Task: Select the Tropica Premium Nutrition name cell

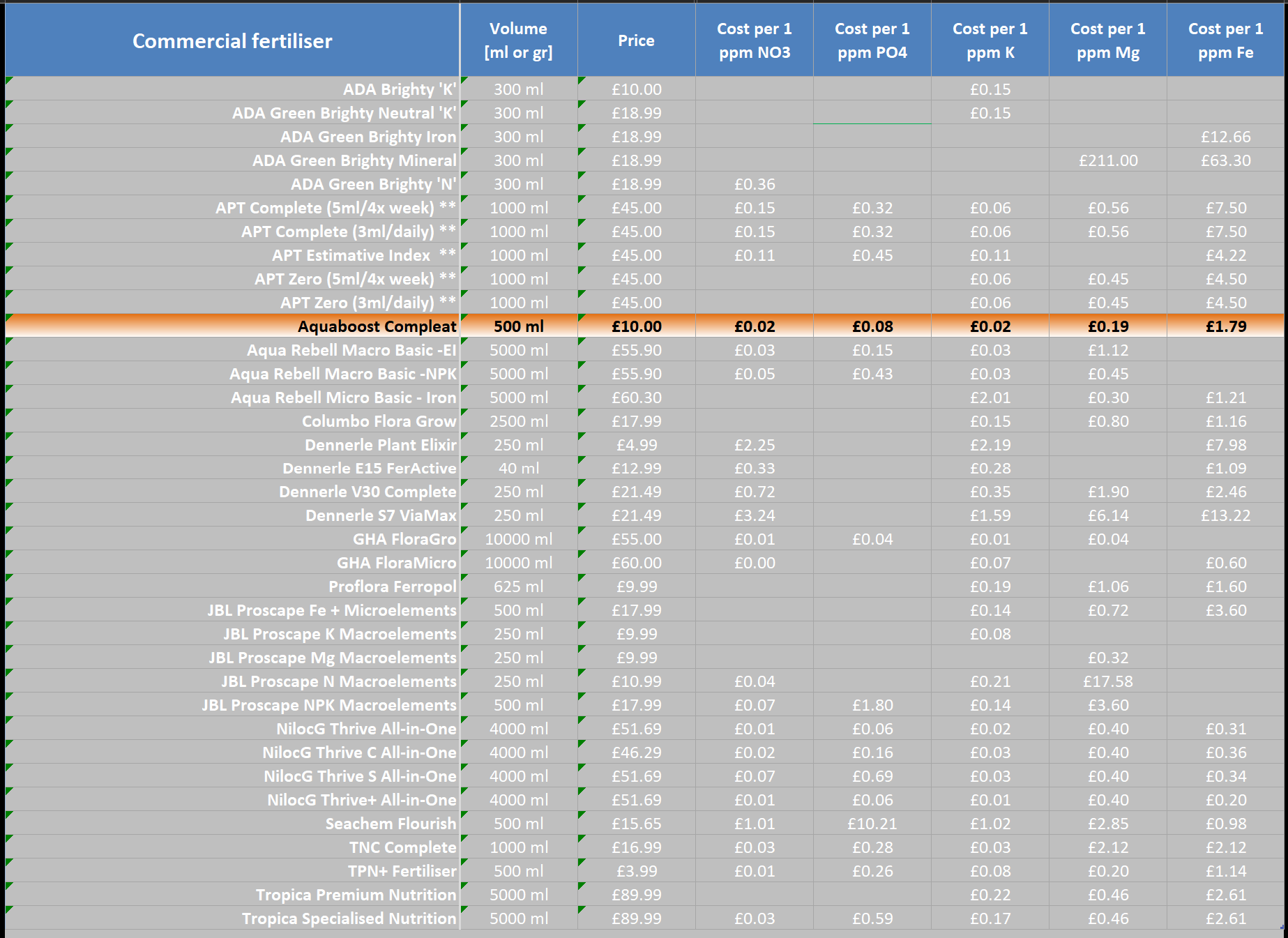Action: (x=232, y=895)
